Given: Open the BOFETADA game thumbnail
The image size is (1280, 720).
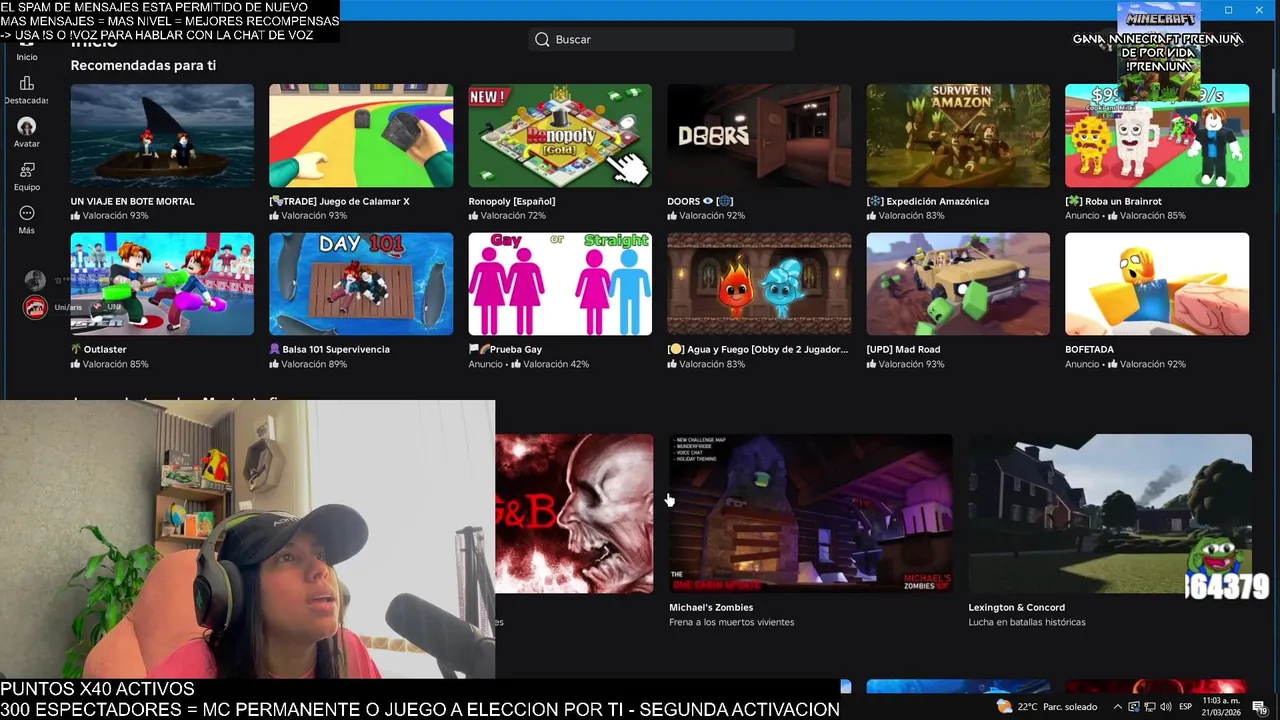Looking at the screenshot, I should [1157, 284].
